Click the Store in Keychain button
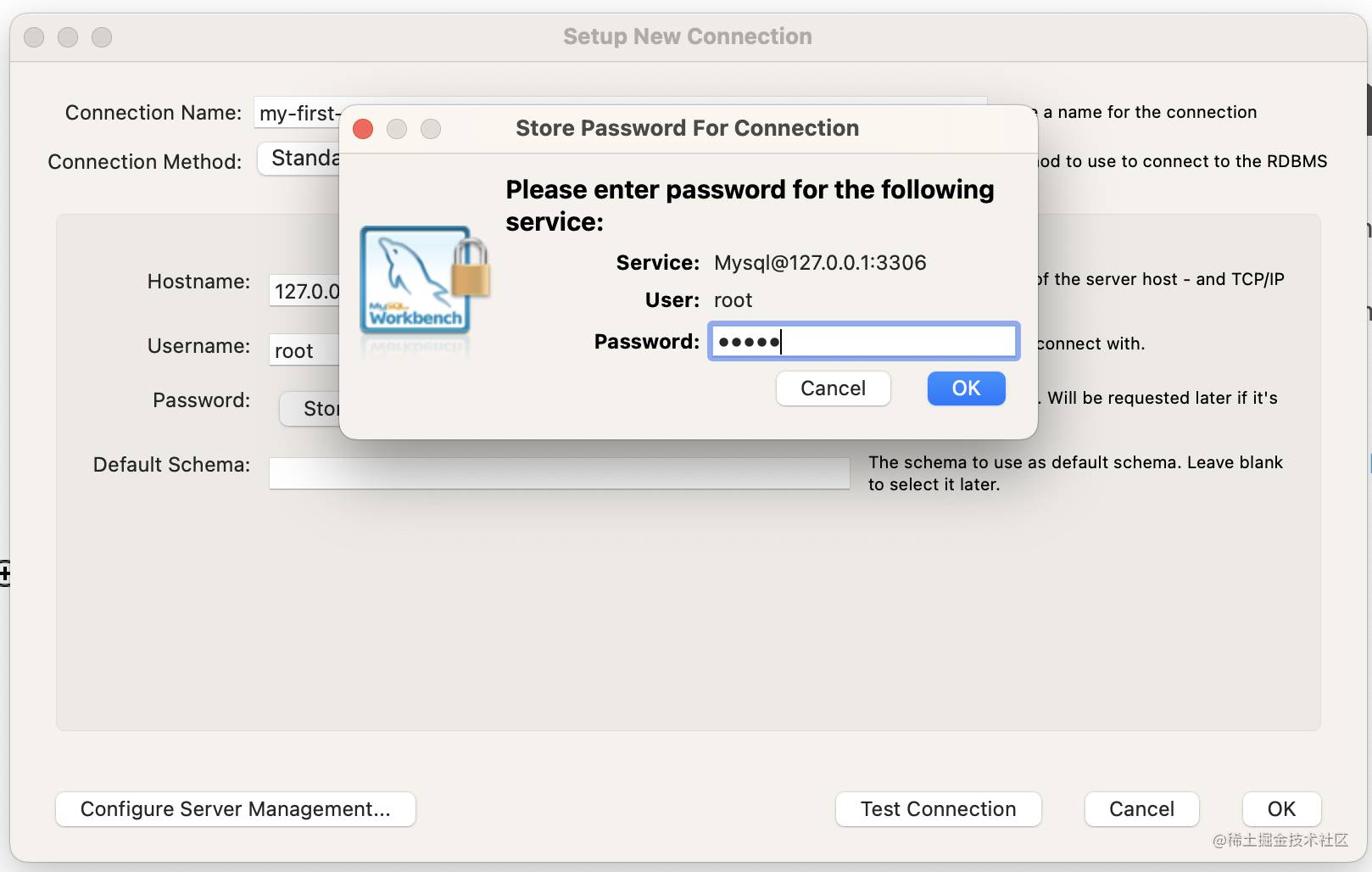 (310, 409)
